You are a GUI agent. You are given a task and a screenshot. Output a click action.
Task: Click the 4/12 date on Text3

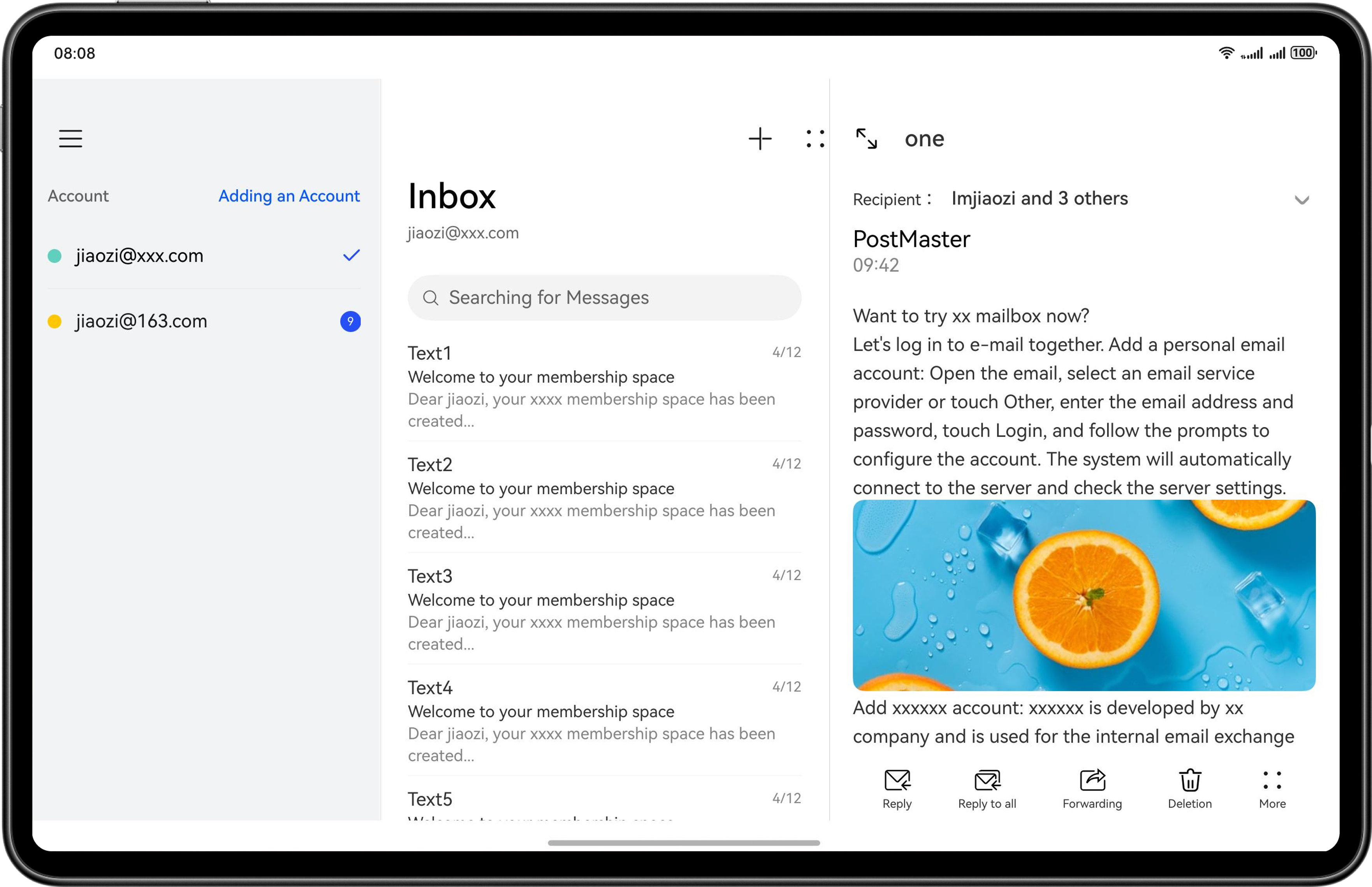(786, 575)
